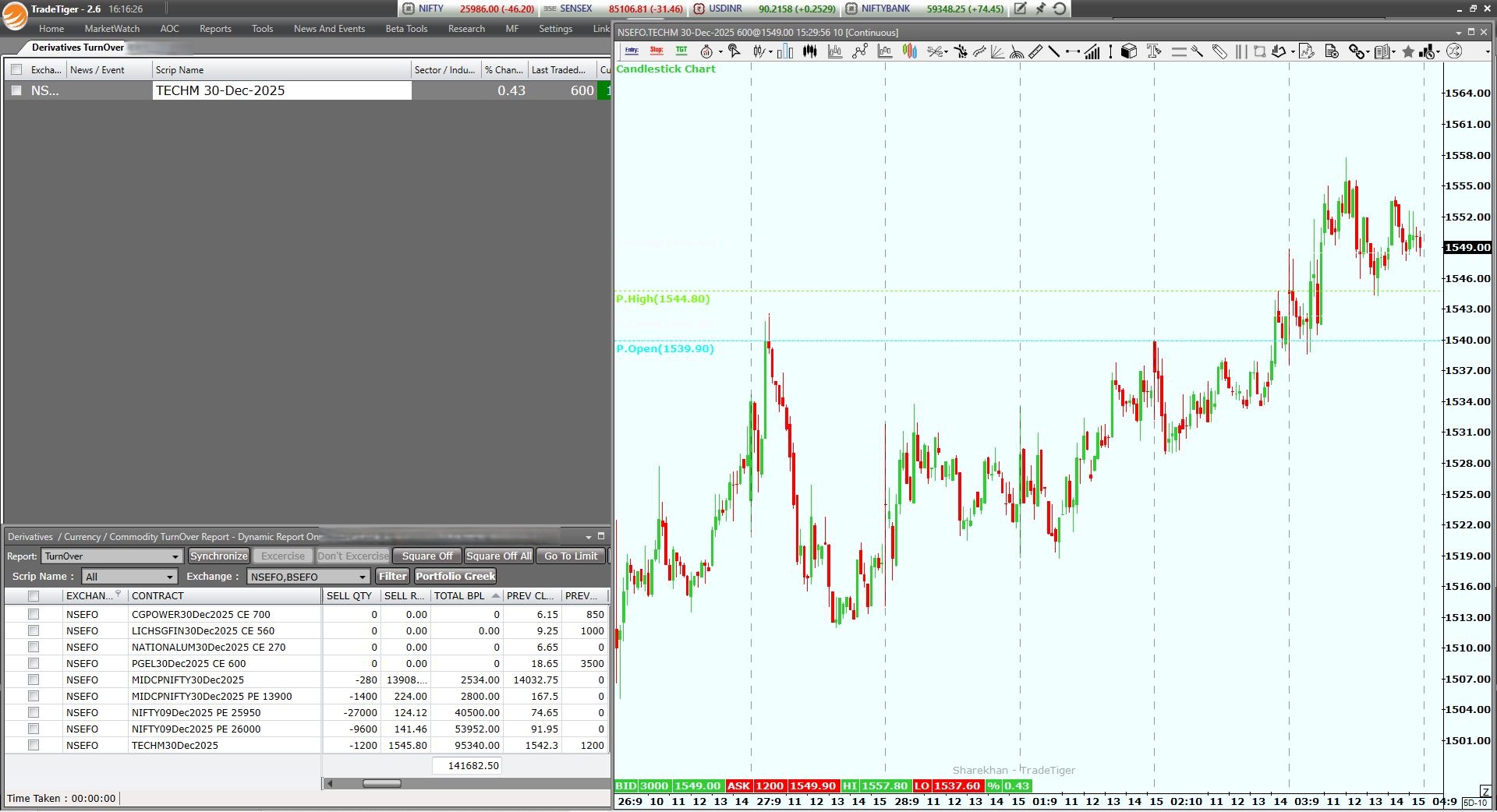1497x812 pixels.
Task: Click the pin icon in ticker bar
Action: coord(1040,9)
